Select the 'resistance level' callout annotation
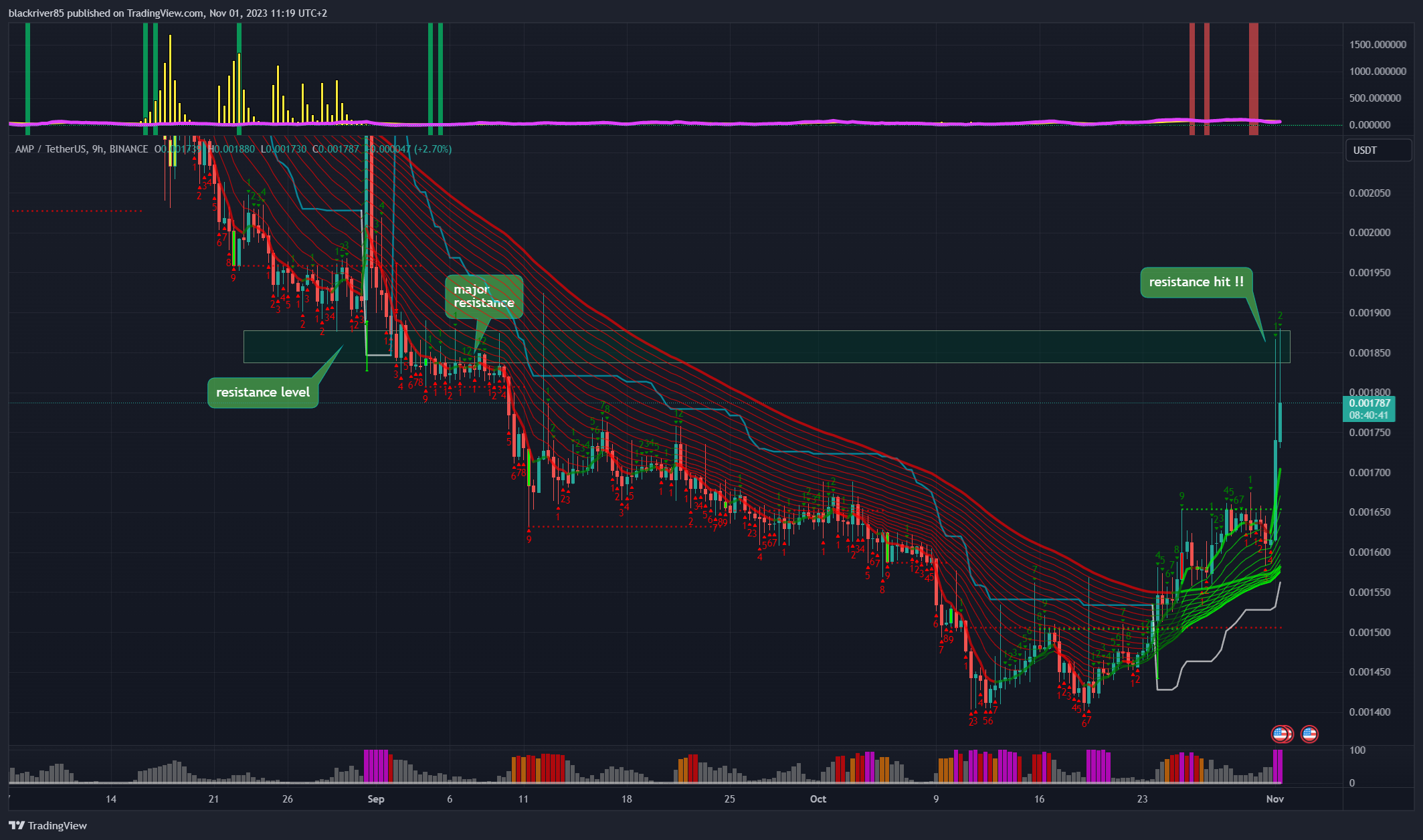 [x=263, y=393]
